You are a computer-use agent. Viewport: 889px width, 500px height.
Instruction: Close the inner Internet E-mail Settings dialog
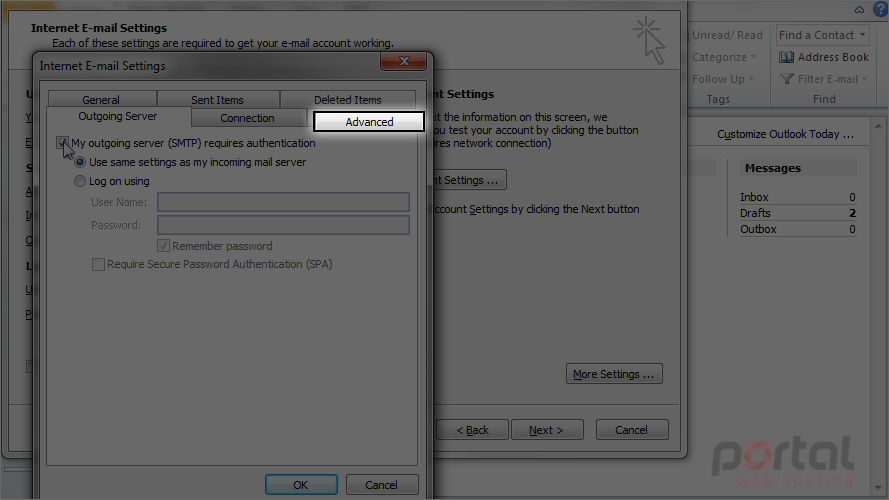pyautogui.click(x=404, y=61)
